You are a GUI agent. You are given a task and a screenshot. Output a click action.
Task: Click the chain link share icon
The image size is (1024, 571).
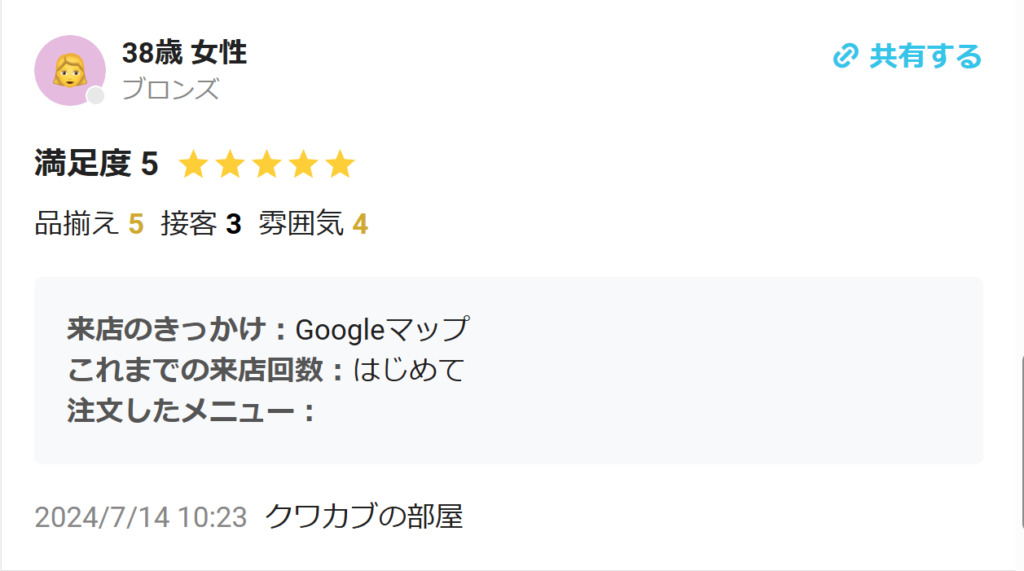point(845,56)
